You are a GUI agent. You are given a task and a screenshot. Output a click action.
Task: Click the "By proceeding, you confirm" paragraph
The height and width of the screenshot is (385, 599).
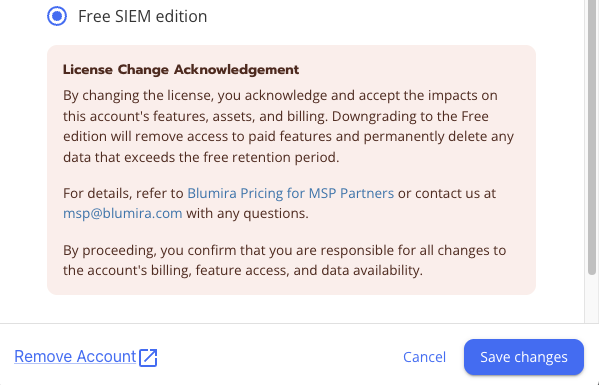(285, 260)
